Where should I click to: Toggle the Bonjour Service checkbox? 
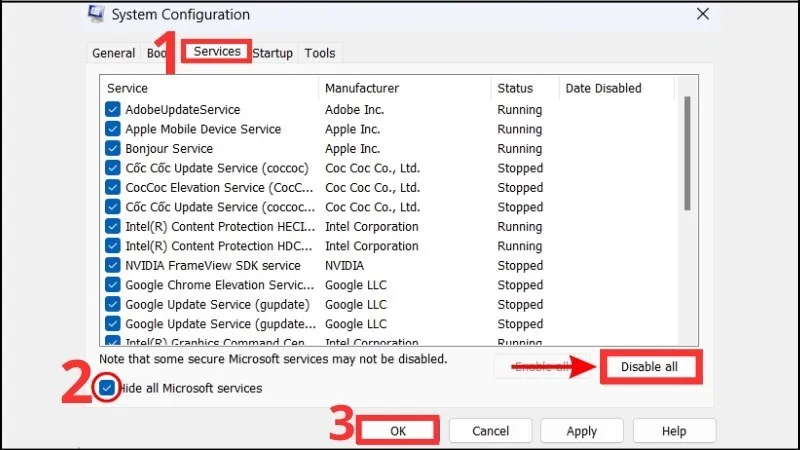113,149
